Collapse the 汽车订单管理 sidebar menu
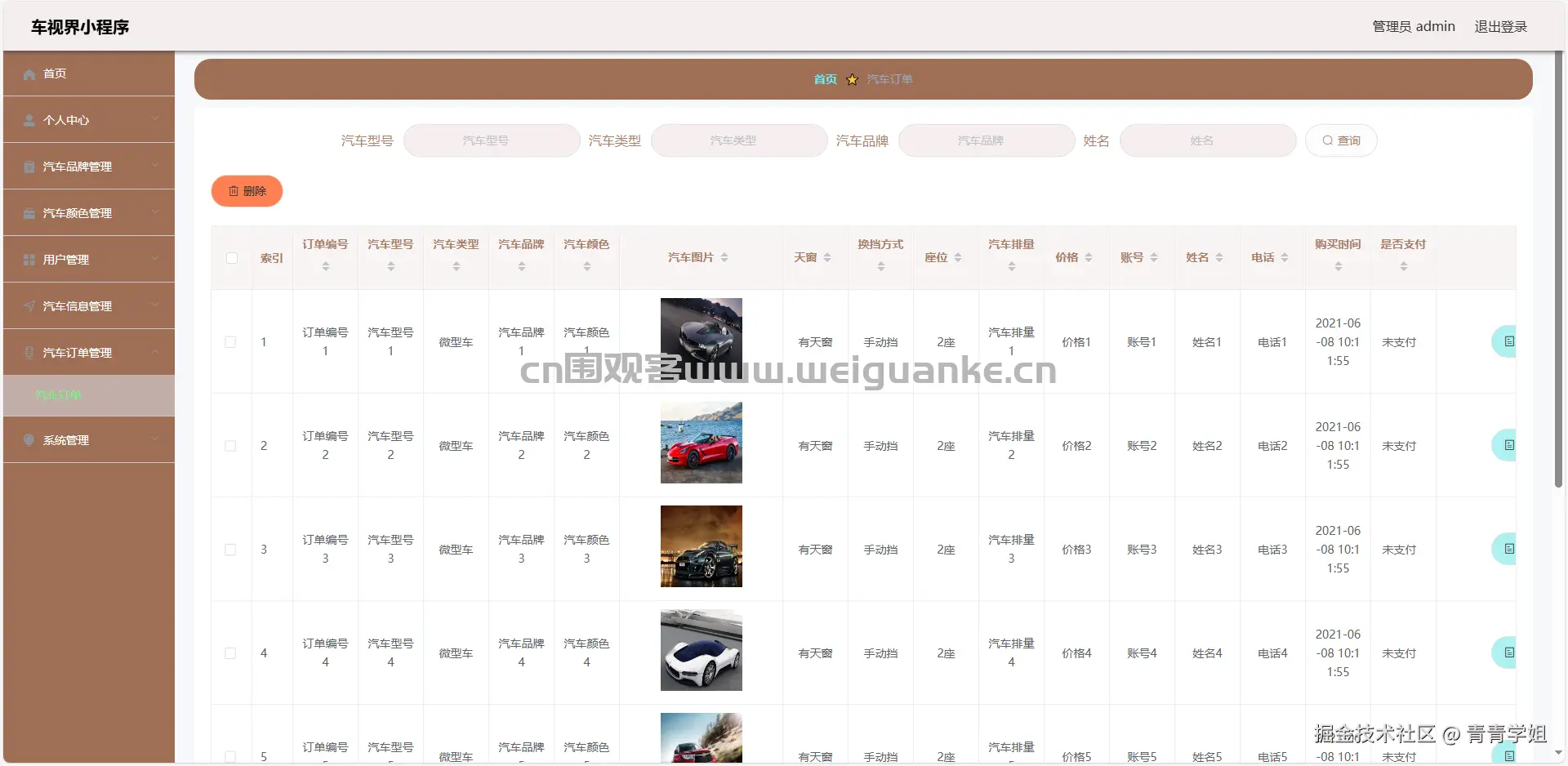The height and width of the screenshot is (766, 1568). pos(89,353)
